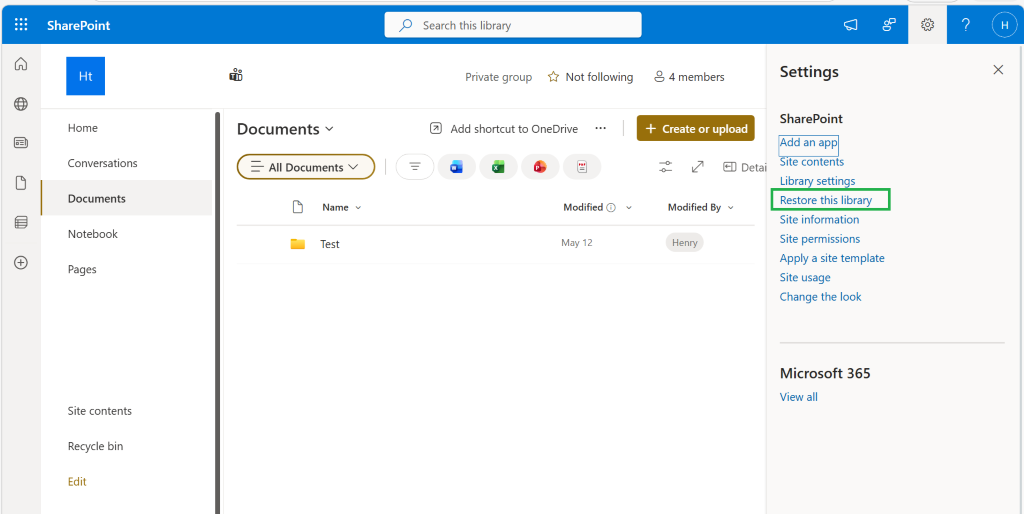1024x514 pixels.
Task: Filter by Word documents icon
Action: 456,167
